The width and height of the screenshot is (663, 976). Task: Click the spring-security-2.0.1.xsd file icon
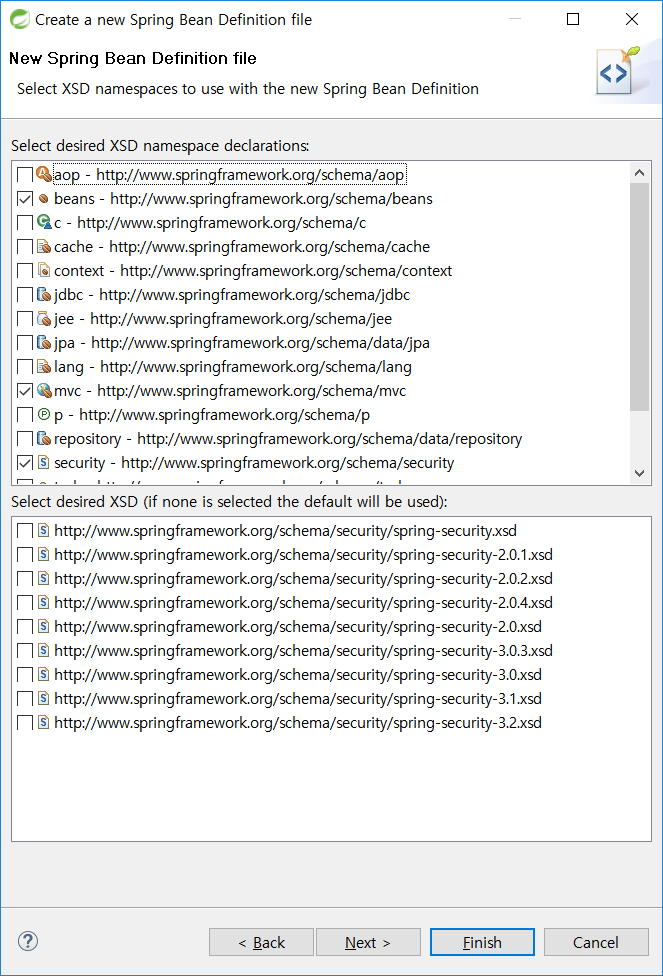(x=44, y=554)
